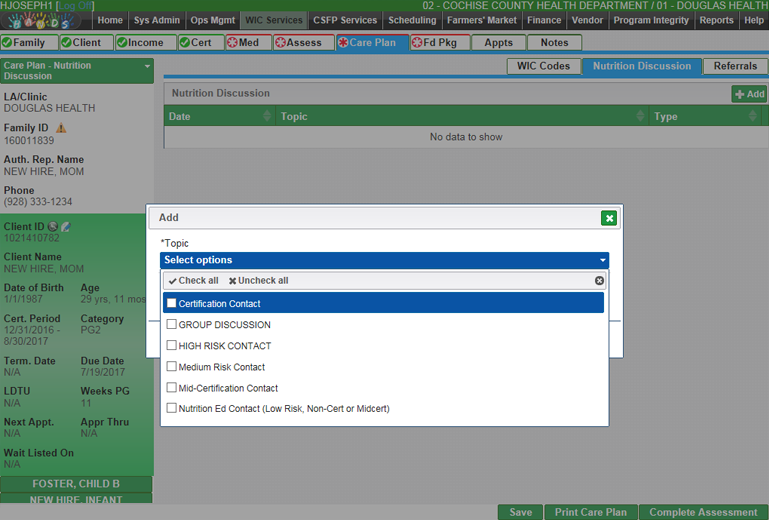
Task: Click the sort arrows on the Date column
Action: (x=267, y=117)
